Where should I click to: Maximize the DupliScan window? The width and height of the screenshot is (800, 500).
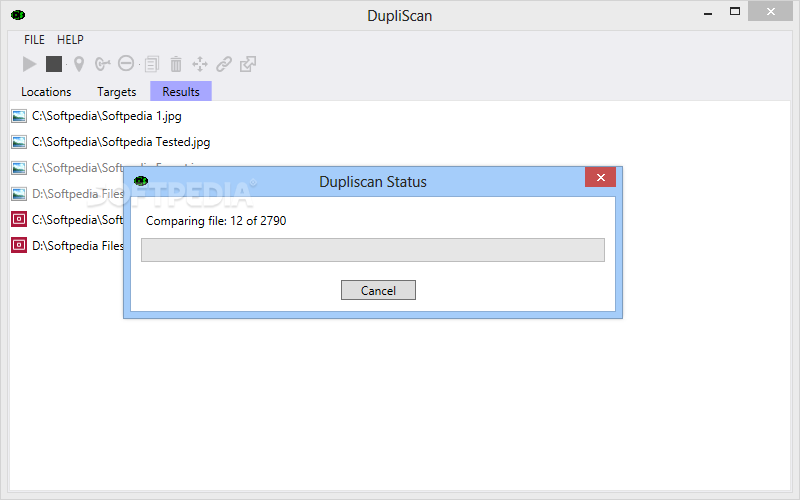(x=735, y=11)
